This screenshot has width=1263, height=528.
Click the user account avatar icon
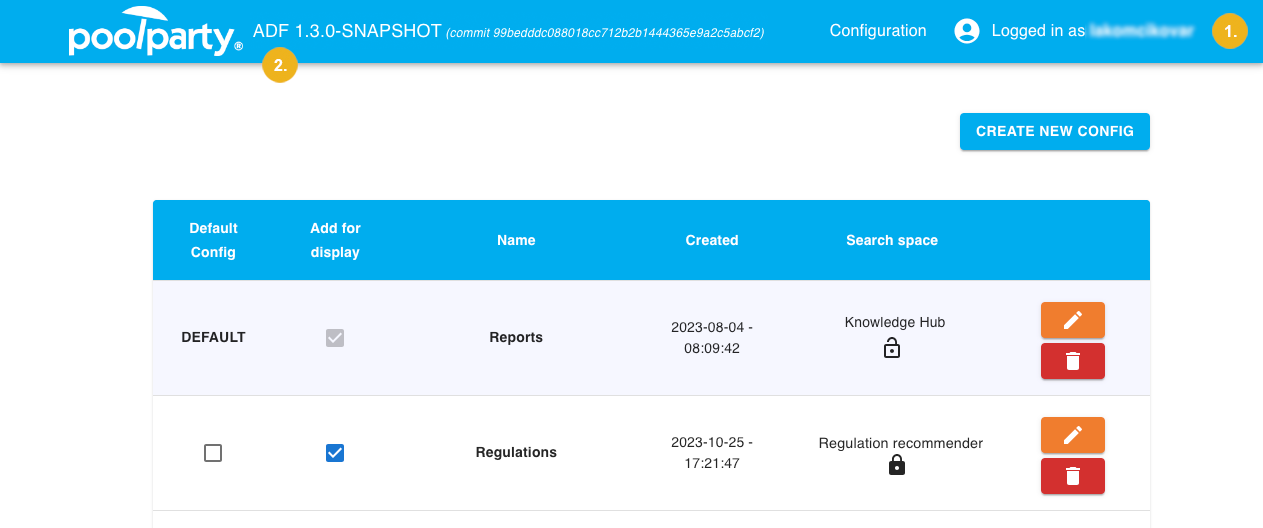tap(967, 31)
